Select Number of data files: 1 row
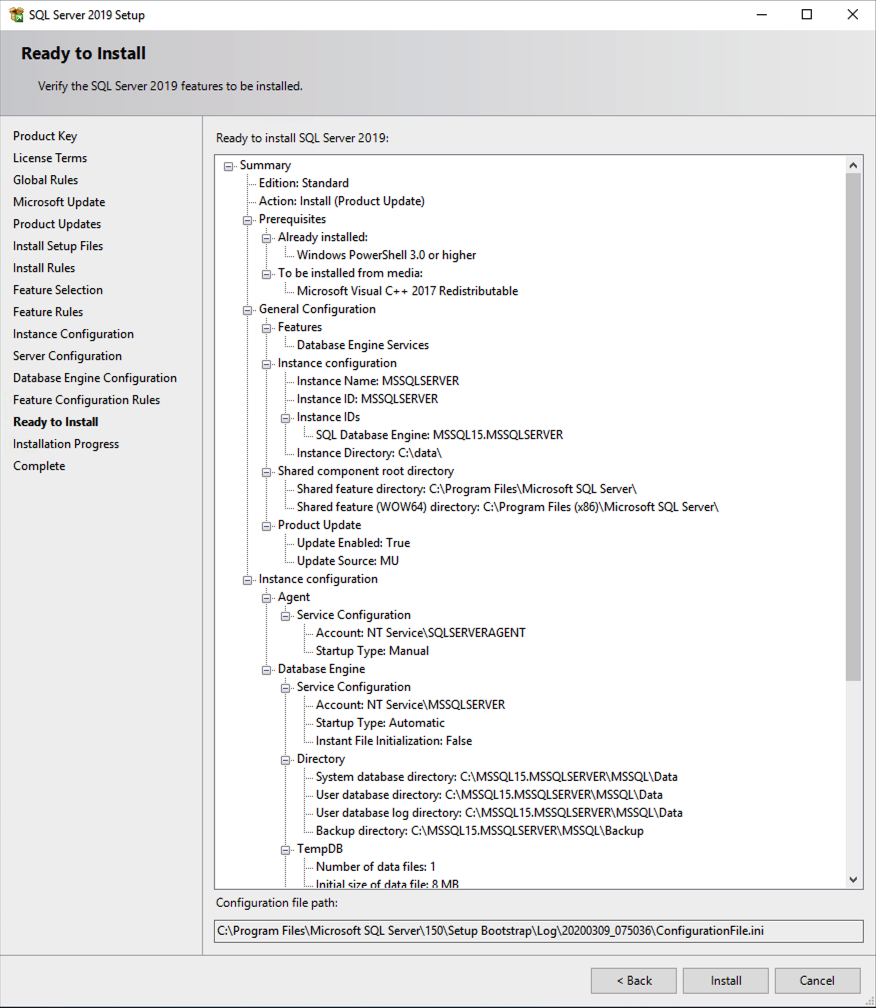Image resolution: width=876 pixels, height=1008 pixels. tap(376, 867)
